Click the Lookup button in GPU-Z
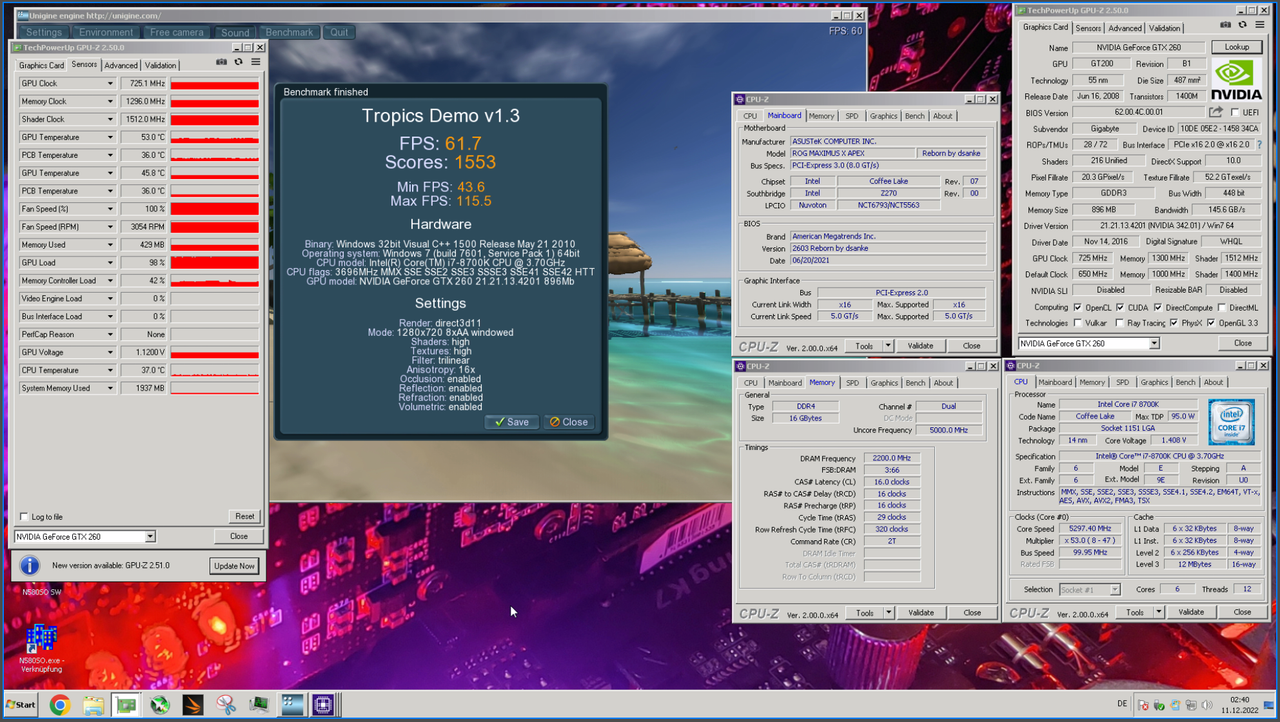1280x722 pixels. [1237, 47]
